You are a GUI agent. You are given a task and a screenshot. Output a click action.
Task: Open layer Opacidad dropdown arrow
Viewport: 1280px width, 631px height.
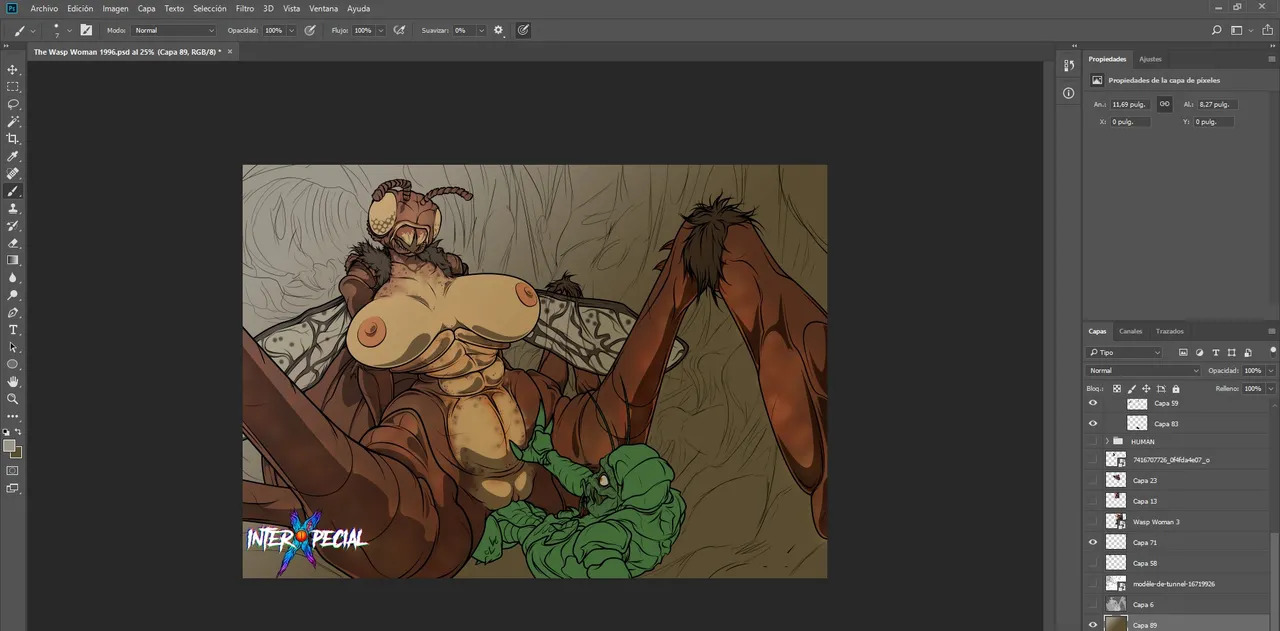pos(1271,371)
